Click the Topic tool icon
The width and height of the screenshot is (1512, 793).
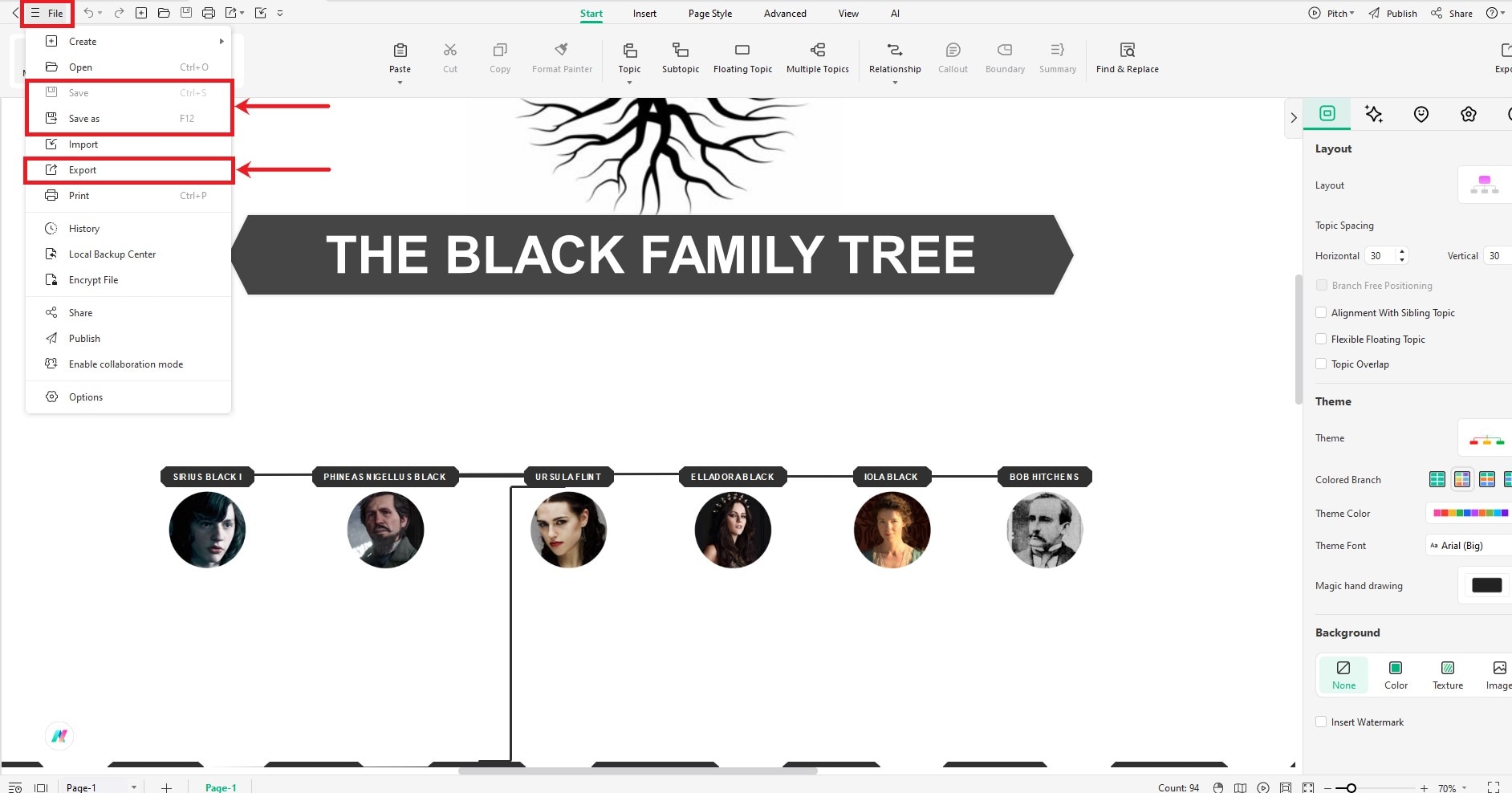(630, 51)
